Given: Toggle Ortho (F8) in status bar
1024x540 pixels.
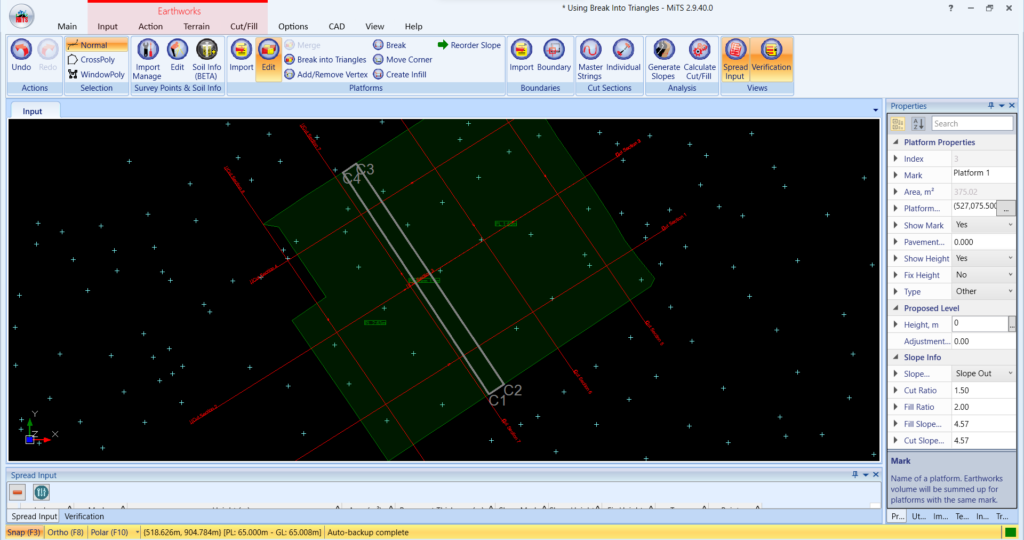Looking at the screenshot, I should click(65, 532).
